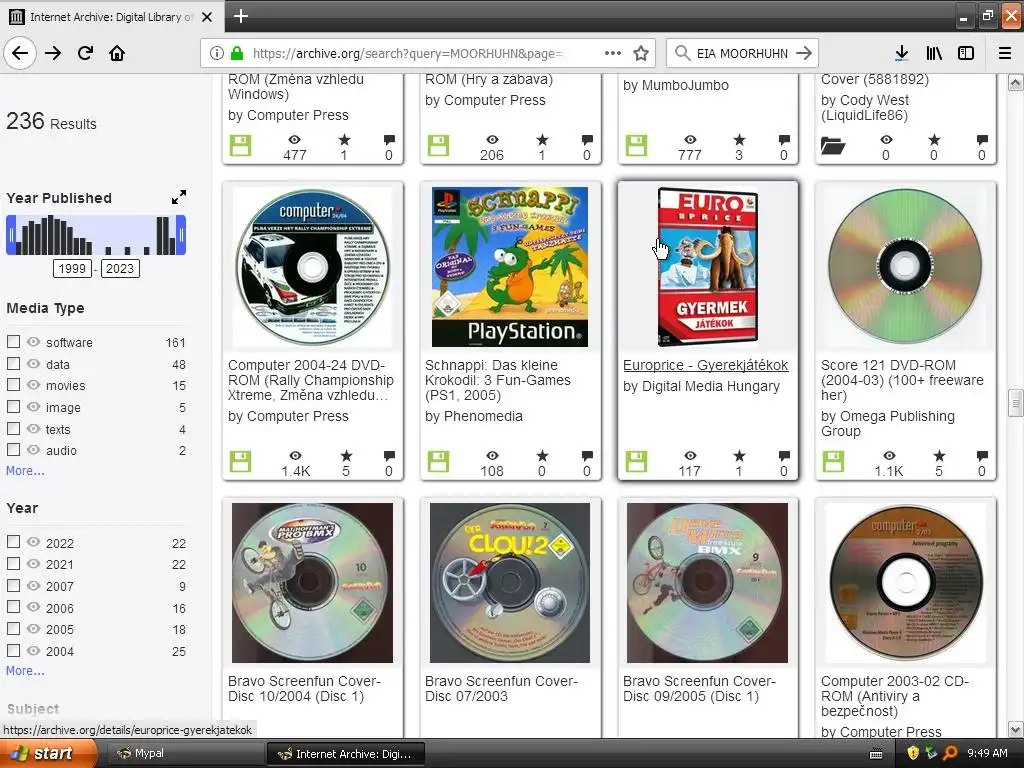Open the downloads panel
The height and width of the screenshot is (768, 1024).
(901, 54)
